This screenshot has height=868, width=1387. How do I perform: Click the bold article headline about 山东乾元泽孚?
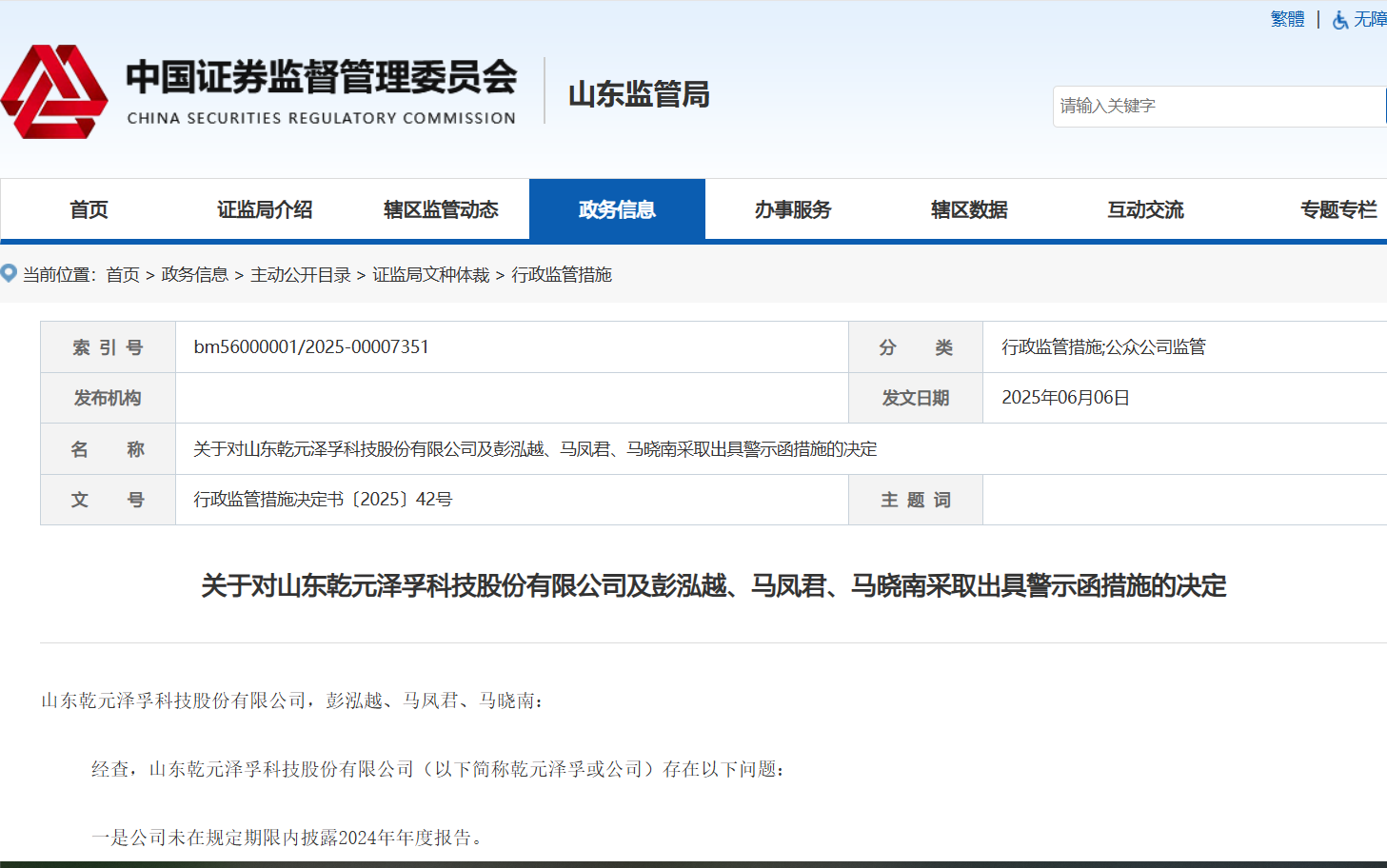pyautogui.click(x=713, y=585)
